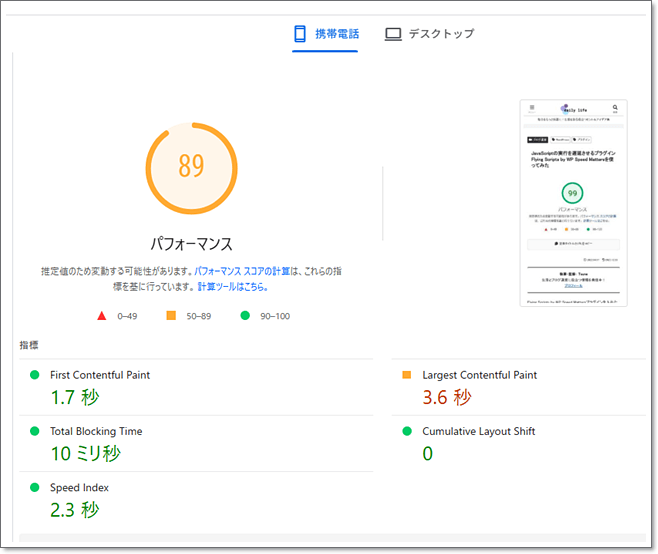The height and width of the screenshot is (554, 658).
Task: Click the Largest Contentful Paint label
Action: coord(480,375)
